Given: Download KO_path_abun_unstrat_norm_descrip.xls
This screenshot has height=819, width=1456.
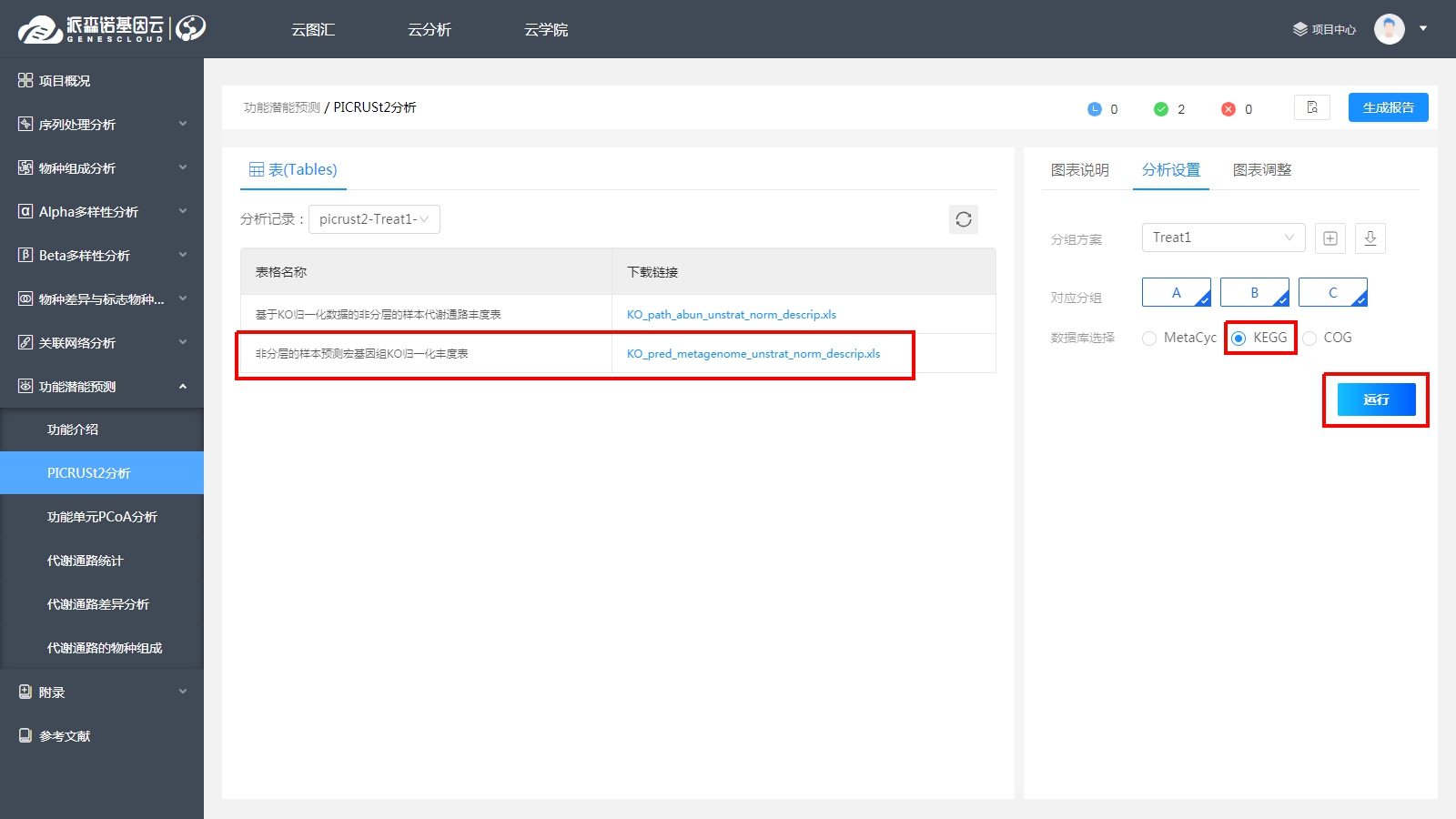Looking at the screenshot, I should click(x=732, y=315).
